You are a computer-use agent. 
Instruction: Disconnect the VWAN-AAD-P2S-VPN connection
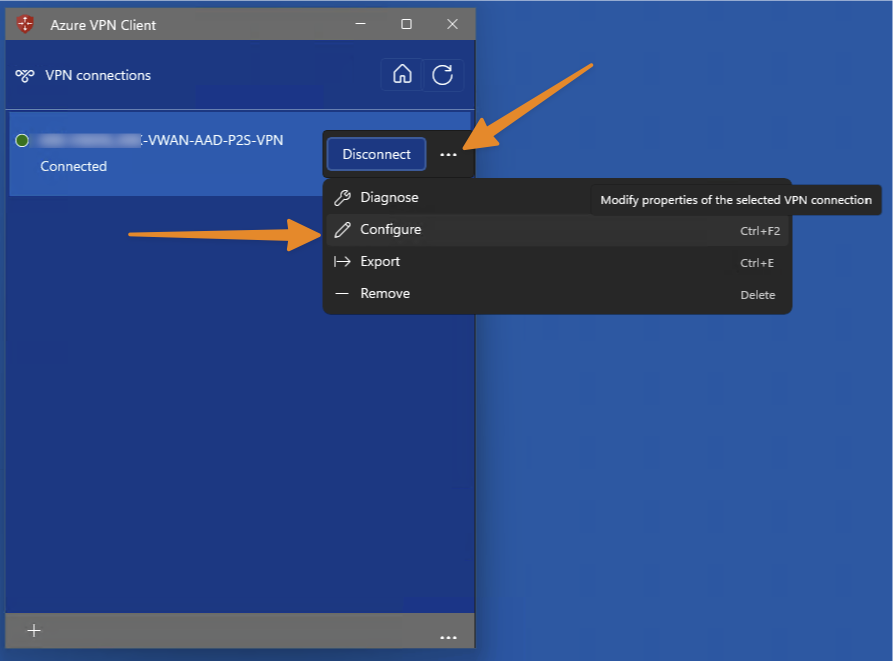tap(376, 154)
